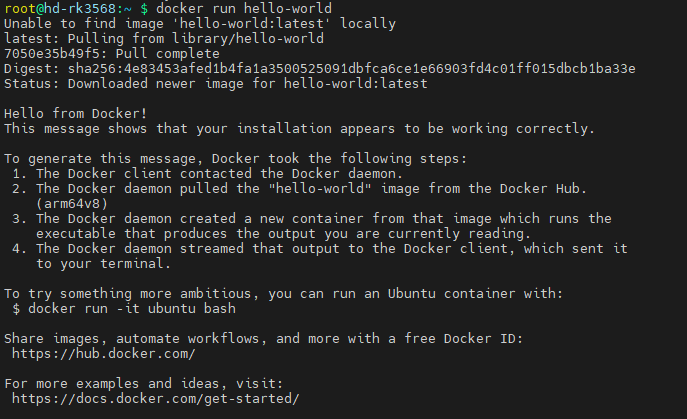
Task: Open the docs.docker.com get-started link
Action: click(155, 398)
